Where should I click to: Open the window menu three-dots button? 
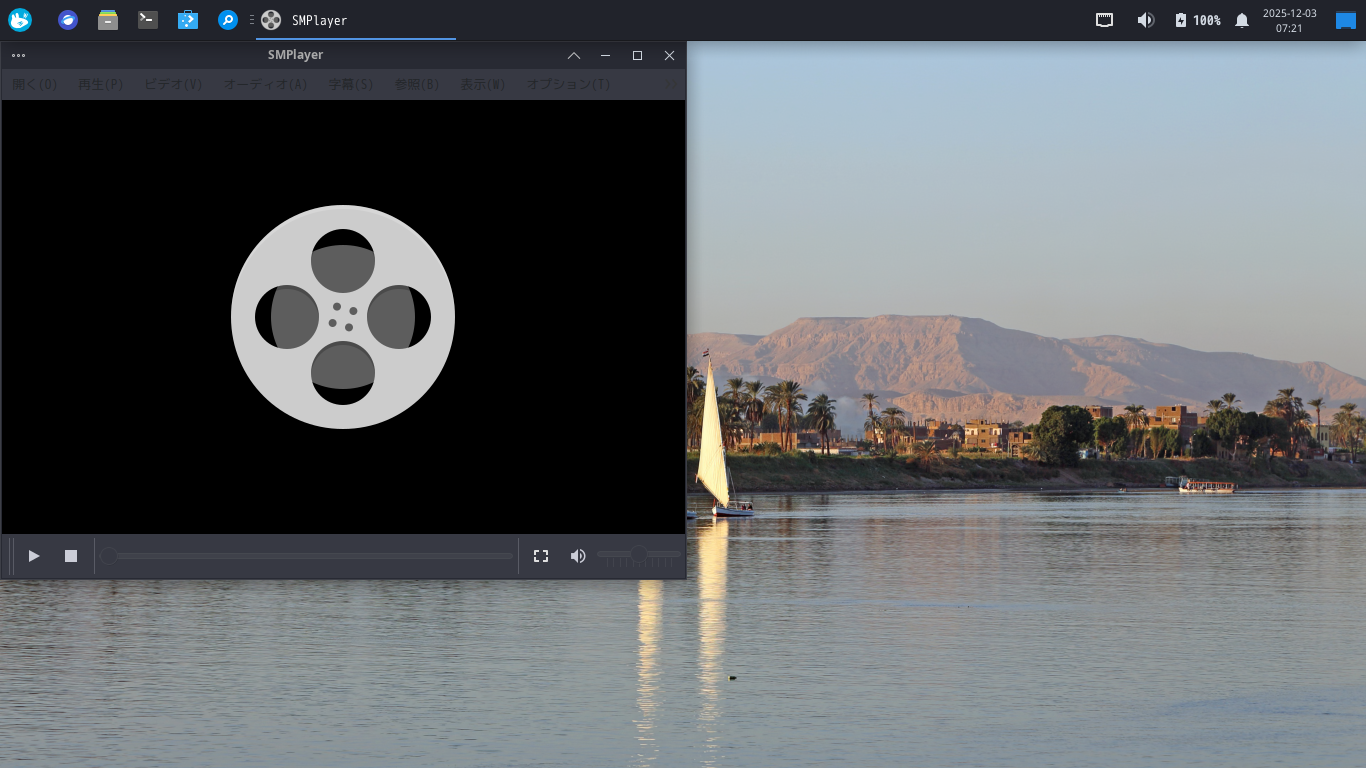tap(18, 56)
